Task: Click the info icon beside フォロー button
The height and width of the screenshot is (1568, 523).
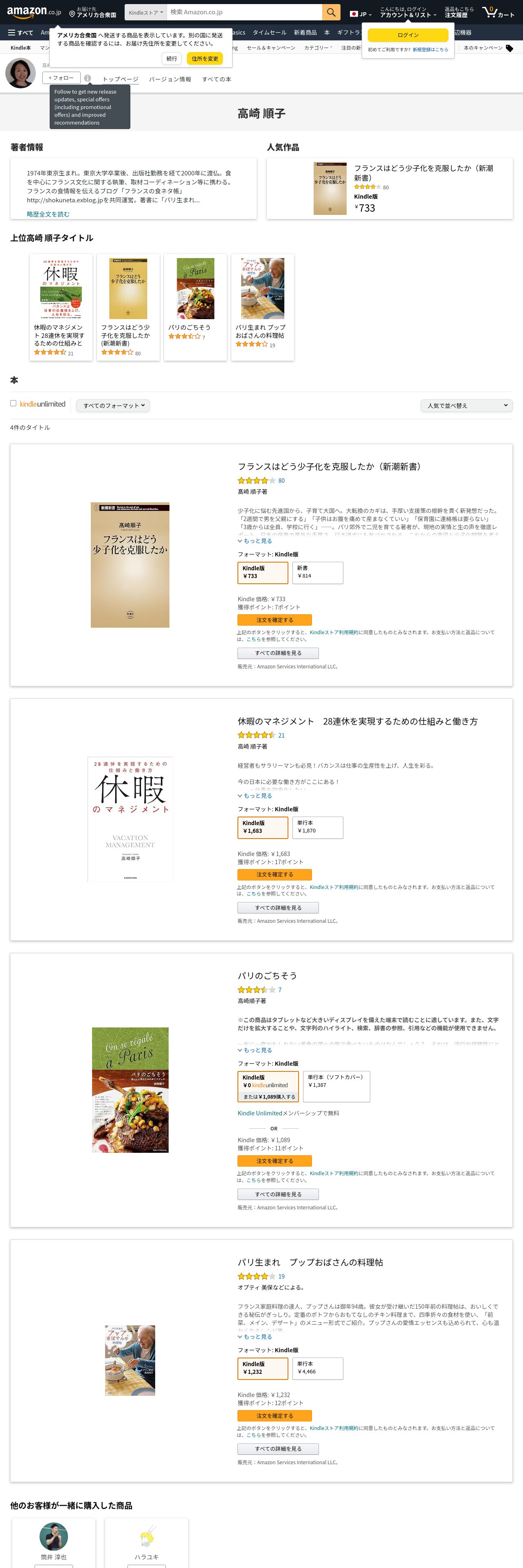Action: [x=88, y=78]
